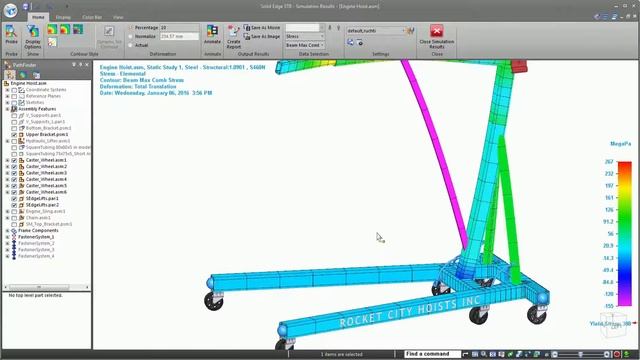Click the Yield Stress label
The image size is (640, 360).
click(x=610, y=324)
